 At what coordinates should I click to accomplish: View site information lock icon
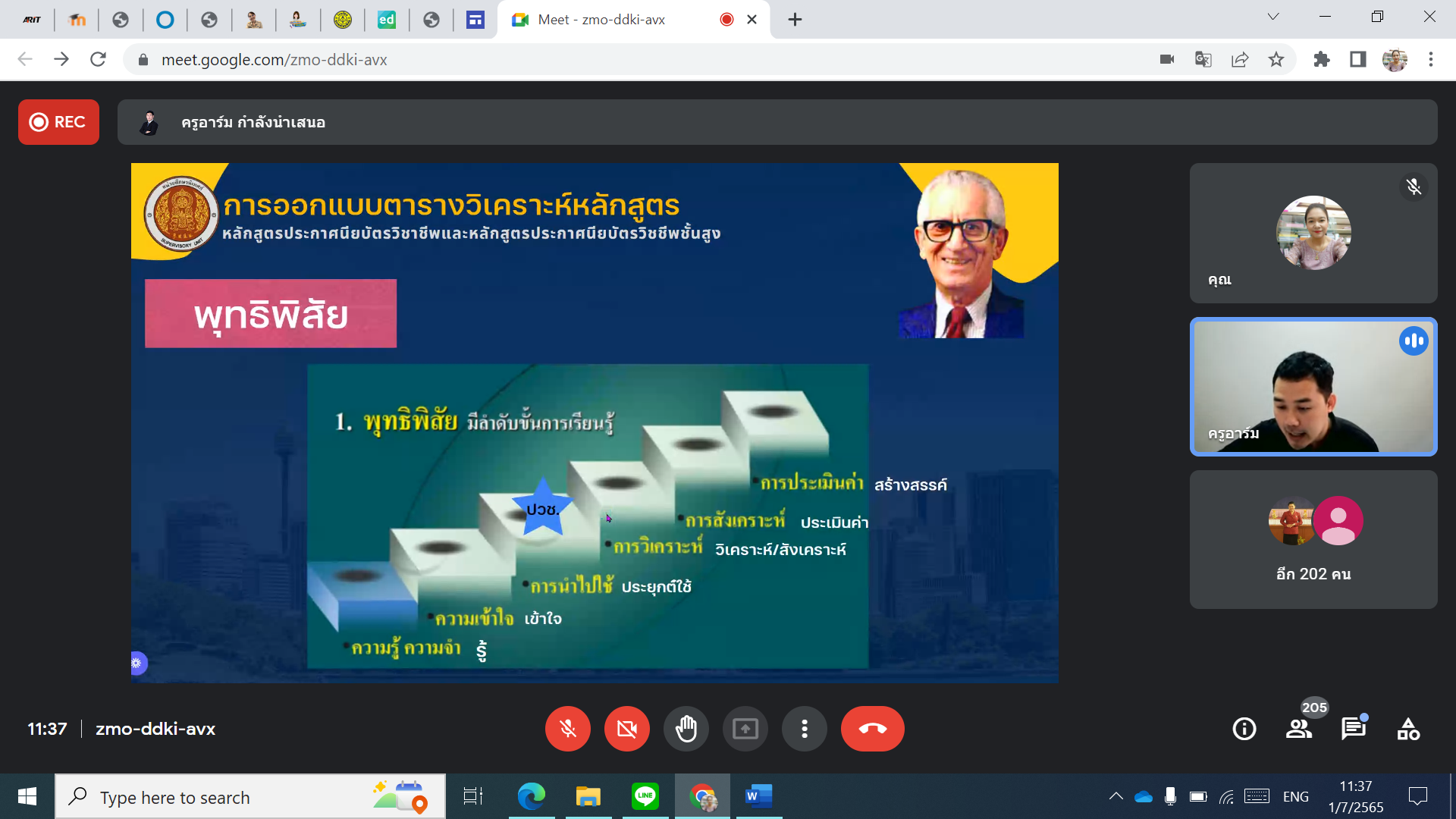click(x=142, y=59)
